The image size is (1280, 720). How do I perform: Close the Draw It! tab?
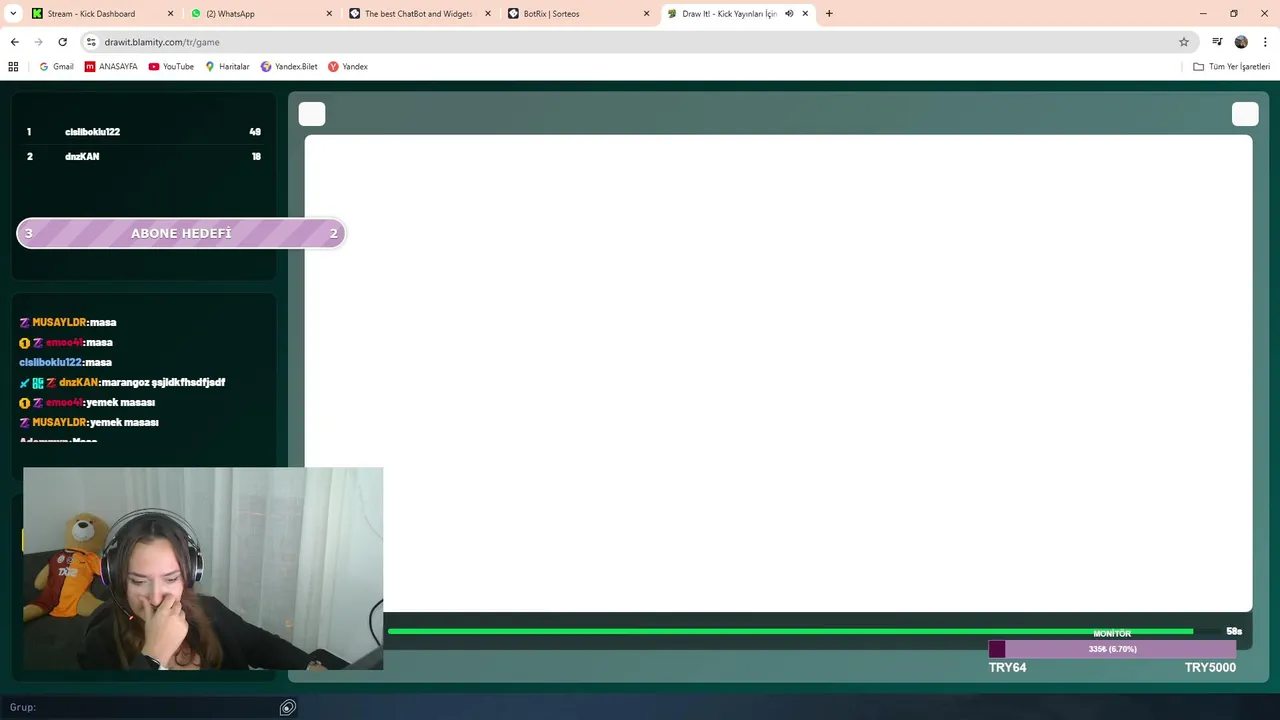805,14
